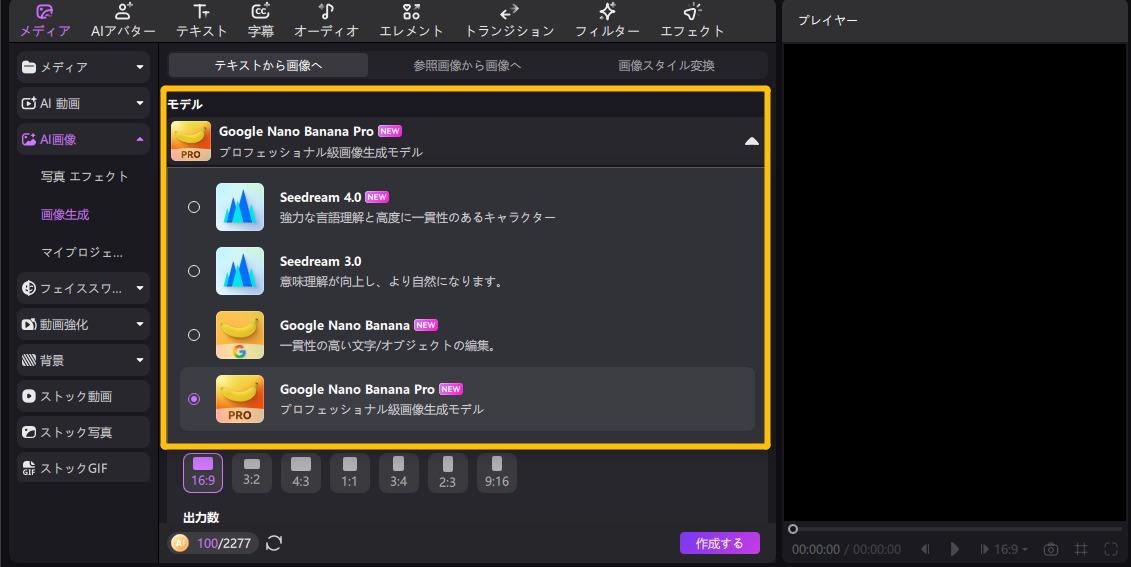Viewport: 1131px width, 567px height.
Task: Click the 作成する create button
Action: tap(719, 543)
